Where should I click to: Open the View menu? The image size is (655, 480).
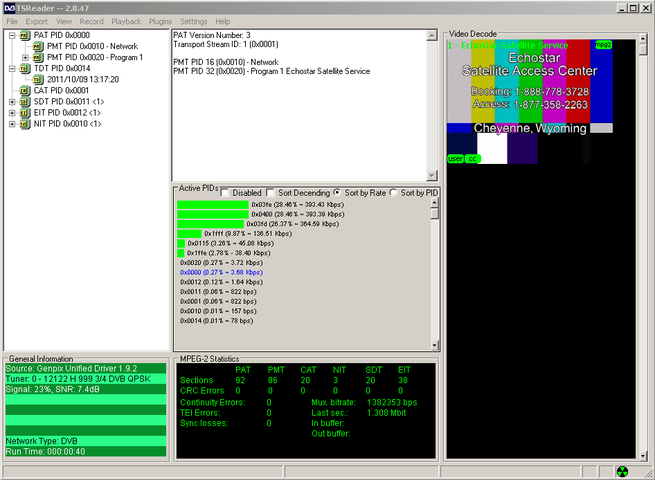click(63, 21)
